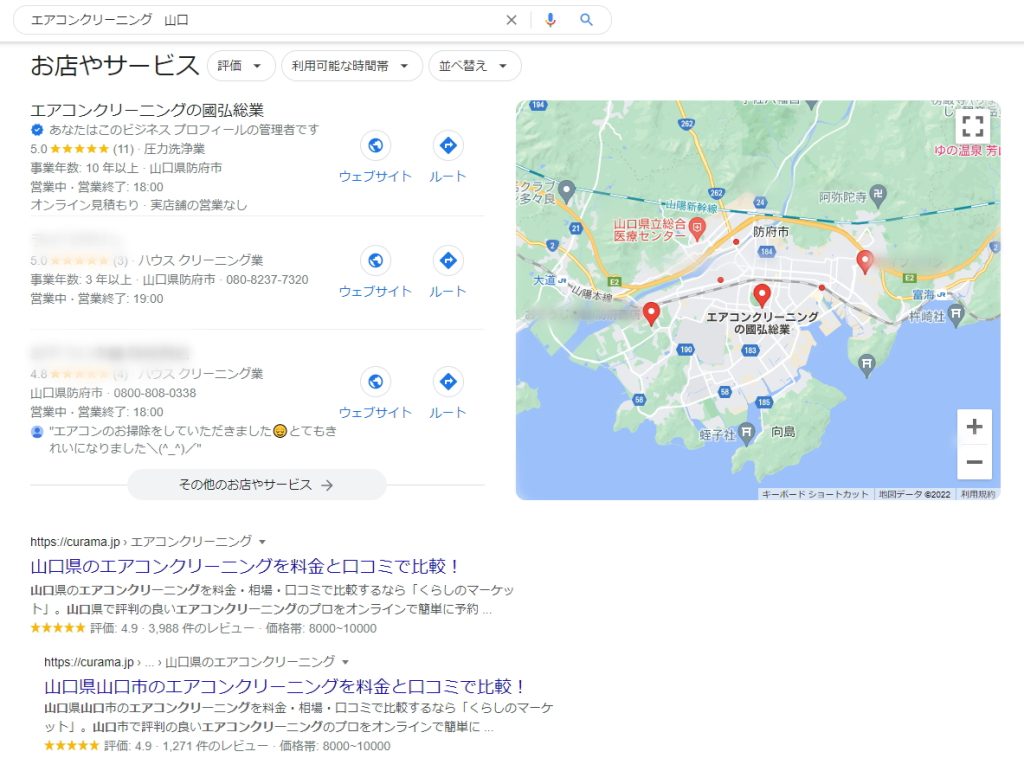1024x771 pixels.
Task: Zoom out the map with minus button
Action: (974, 462)
